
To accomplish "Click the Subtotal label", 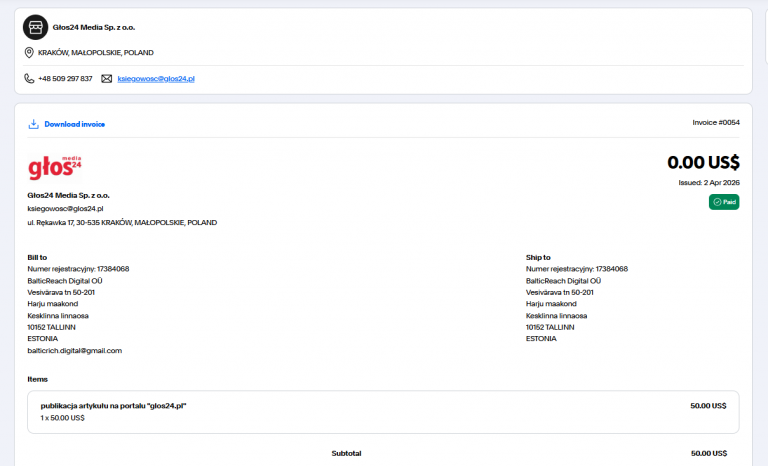I will [x=346, y=453].
